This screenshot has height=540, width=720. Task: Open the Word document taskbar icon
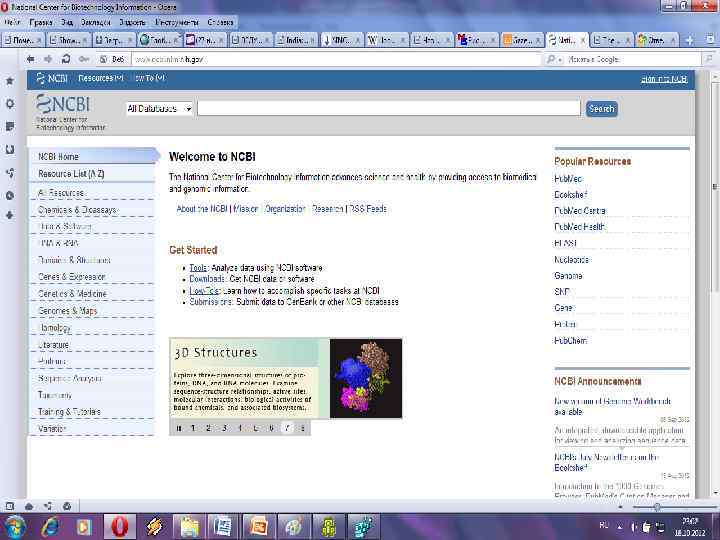click(223, 527)
